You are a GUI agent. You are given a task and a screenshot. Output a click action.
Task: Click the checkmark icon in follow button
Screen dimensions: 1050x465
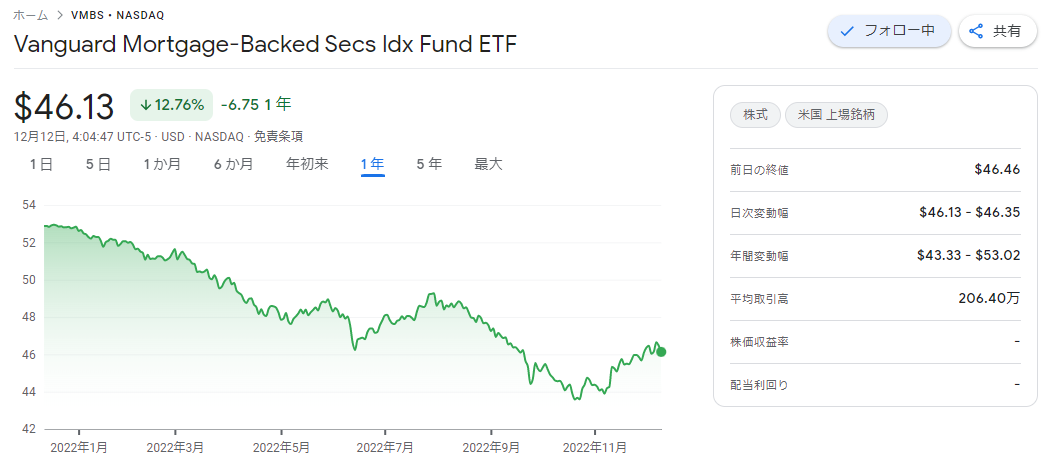pos(847,31)
